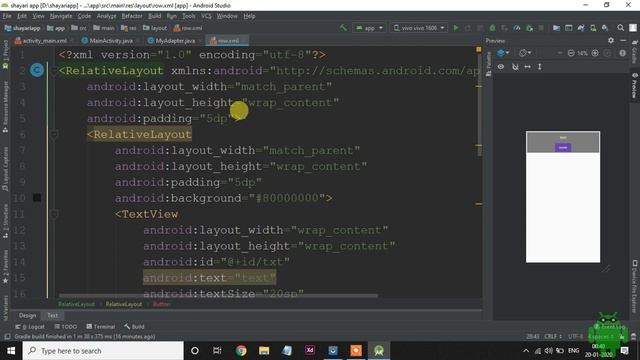Open the Tools menu

[x=188, y=16]
